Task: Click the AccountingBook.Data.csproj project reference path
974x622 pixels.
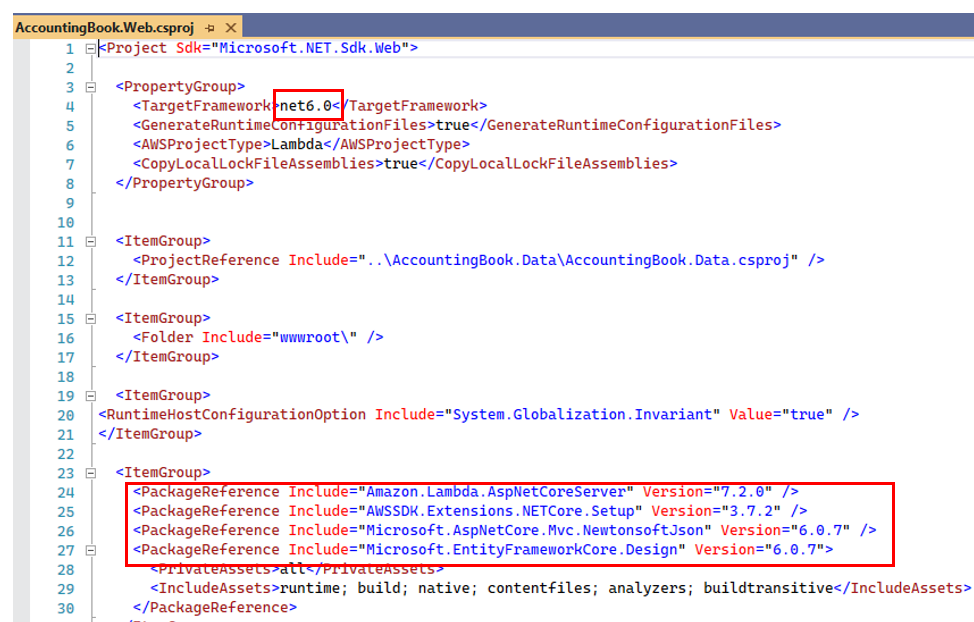Action: coord(578,260)
